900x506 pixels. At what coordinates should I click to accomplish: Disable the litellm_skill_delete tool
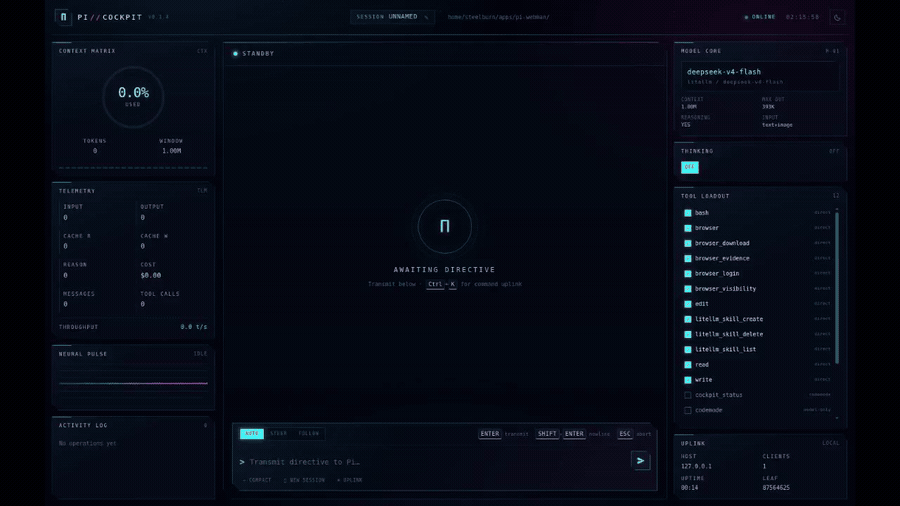point(688,334)
